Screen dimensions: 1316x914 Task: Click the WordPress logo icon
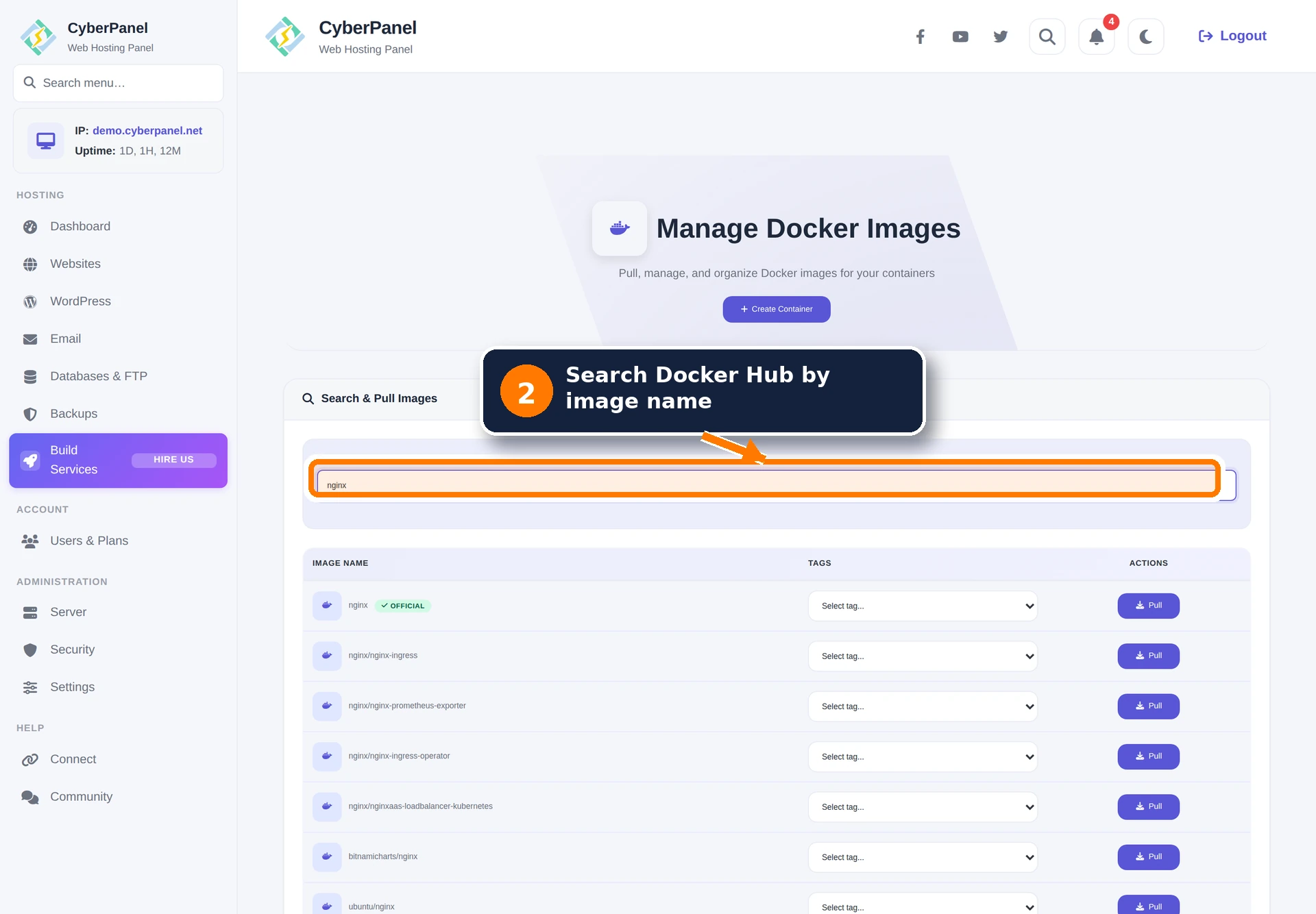[30, 301]
